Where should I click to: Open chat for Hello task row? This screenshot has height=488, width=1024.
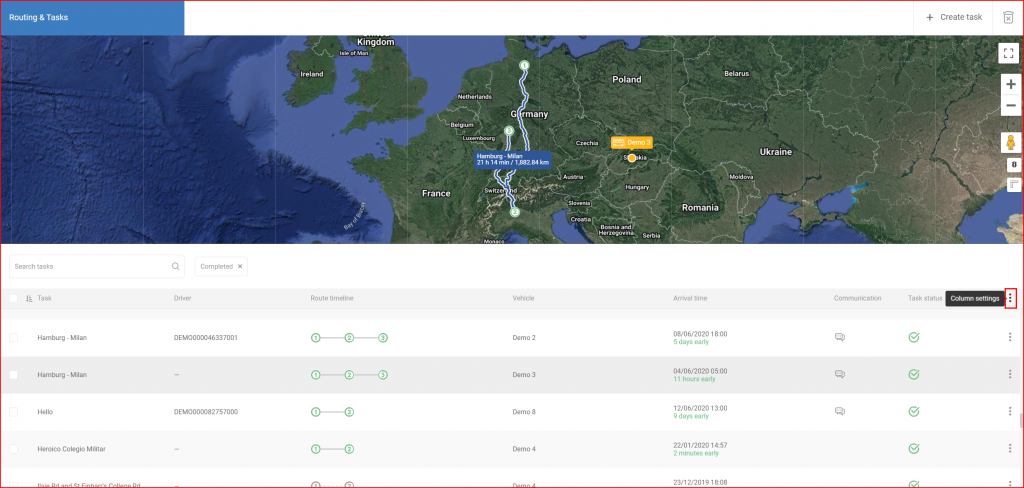(840, 412)
